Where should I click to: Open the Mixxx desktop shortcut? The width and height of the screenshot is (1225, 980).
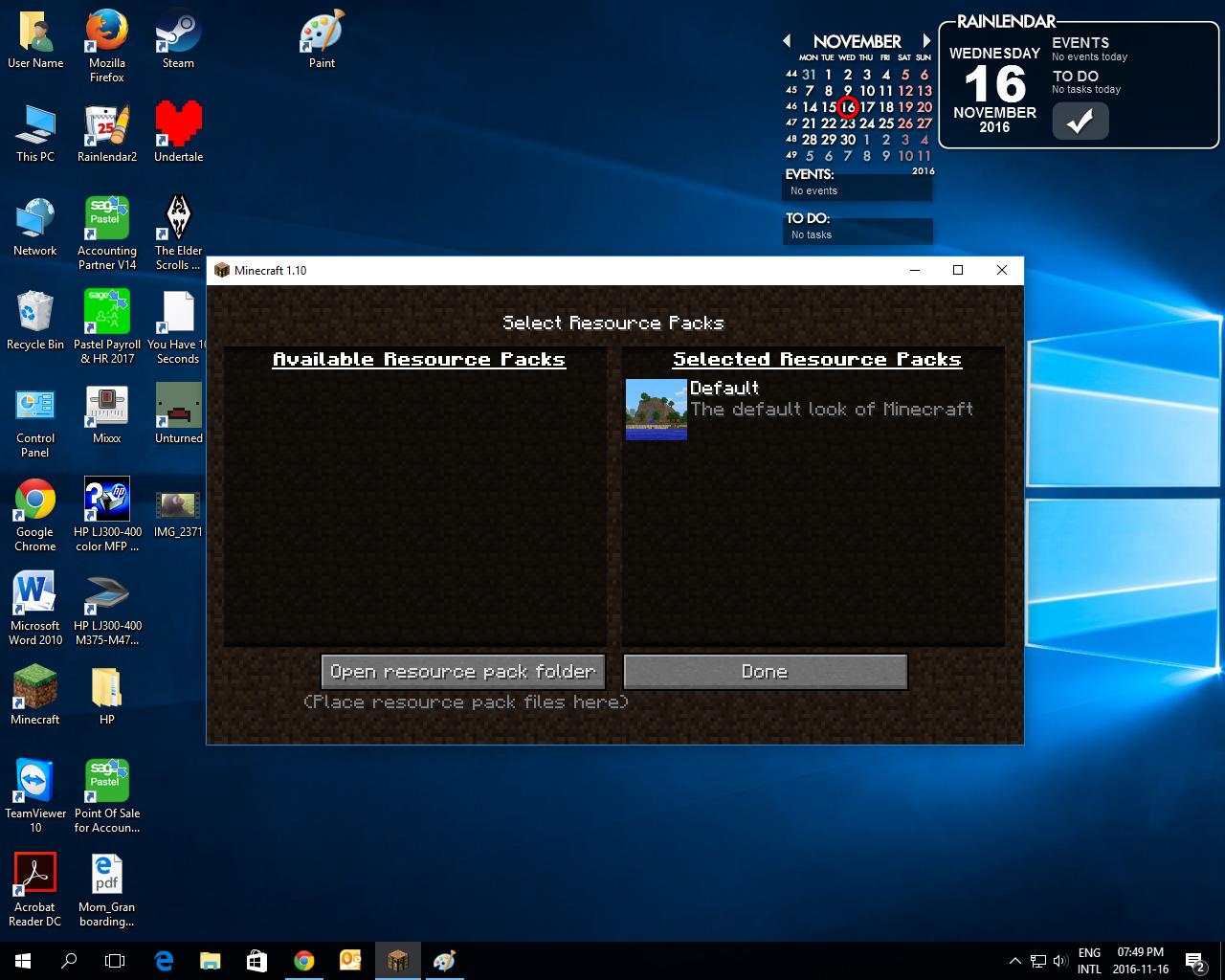(x=107, y=407)
